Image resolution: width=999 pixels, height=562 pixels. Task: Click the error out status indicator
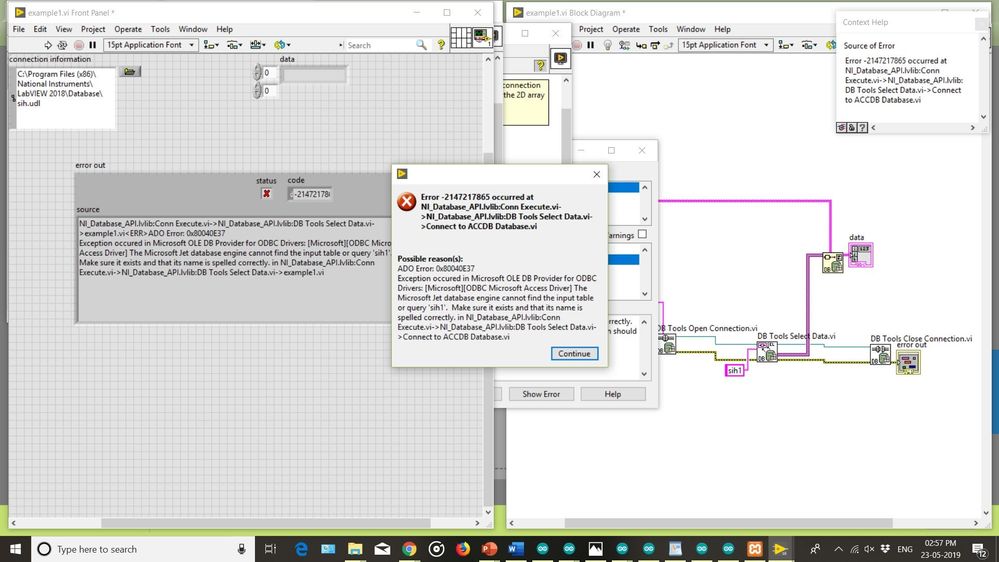click(x=266, y=193)
